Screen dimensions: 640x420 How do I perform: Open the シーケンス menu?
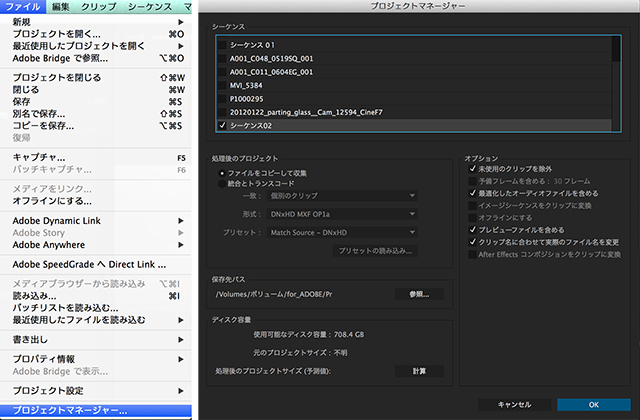(150, 7)
